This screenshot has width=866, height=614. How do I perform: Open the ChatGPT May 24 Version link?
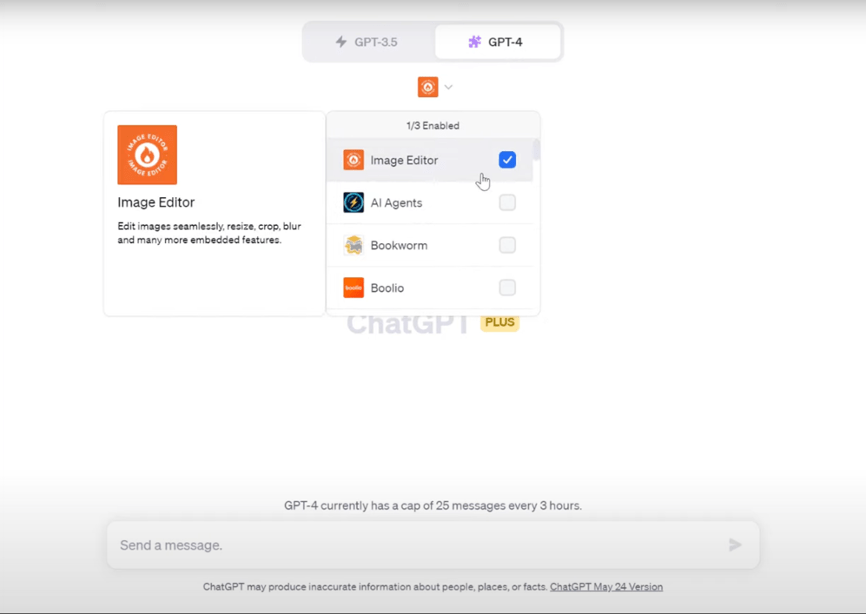point(606,587)
